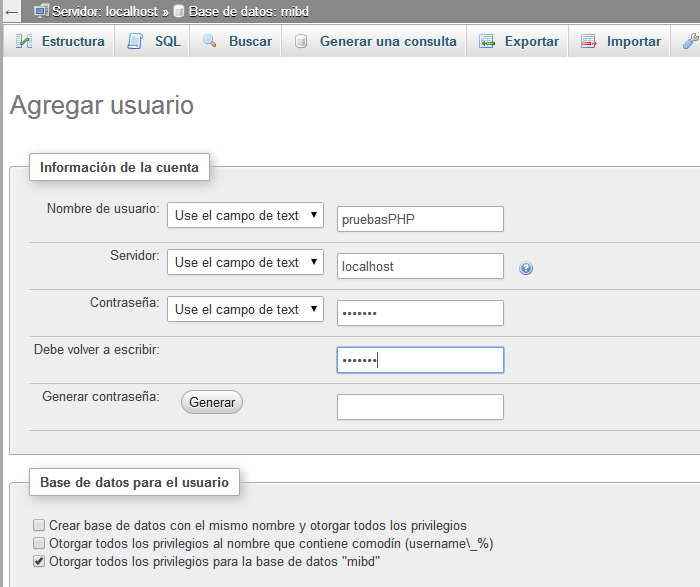Click the generated password text field

pos(420,407)
